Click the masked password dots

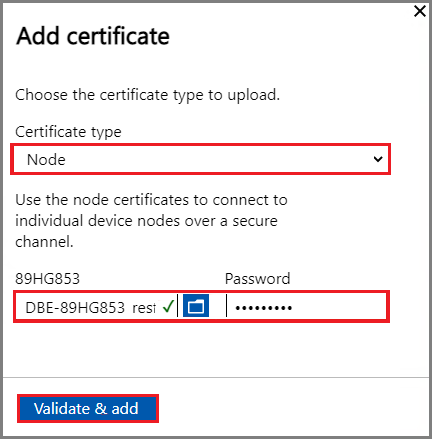264,308
